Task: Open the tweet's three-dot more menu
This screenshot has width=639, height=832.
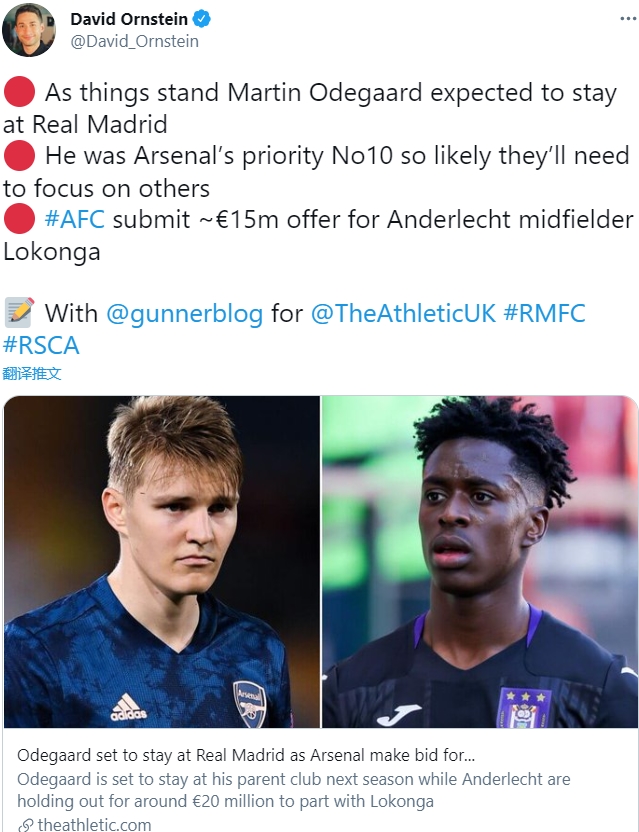Action: (x=628, y=19)
